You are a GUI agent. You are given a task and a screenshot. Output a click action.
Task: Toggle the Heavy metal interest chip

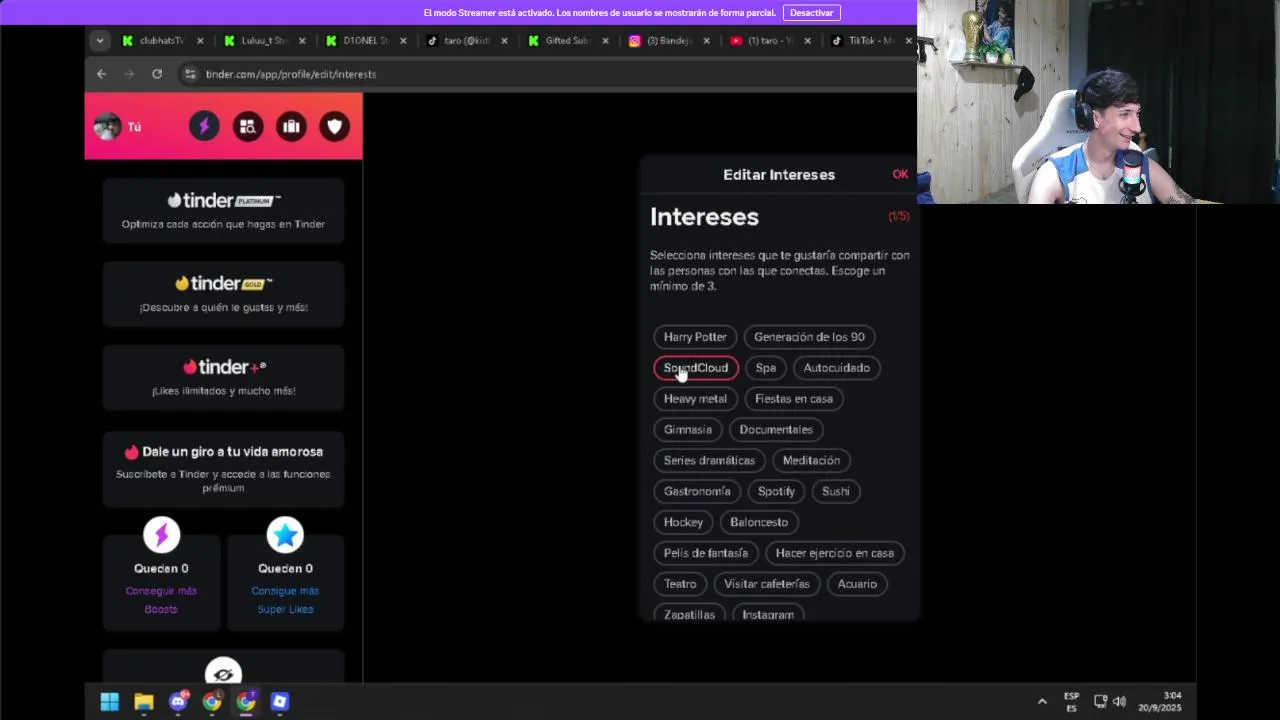[x=695, y=399]
